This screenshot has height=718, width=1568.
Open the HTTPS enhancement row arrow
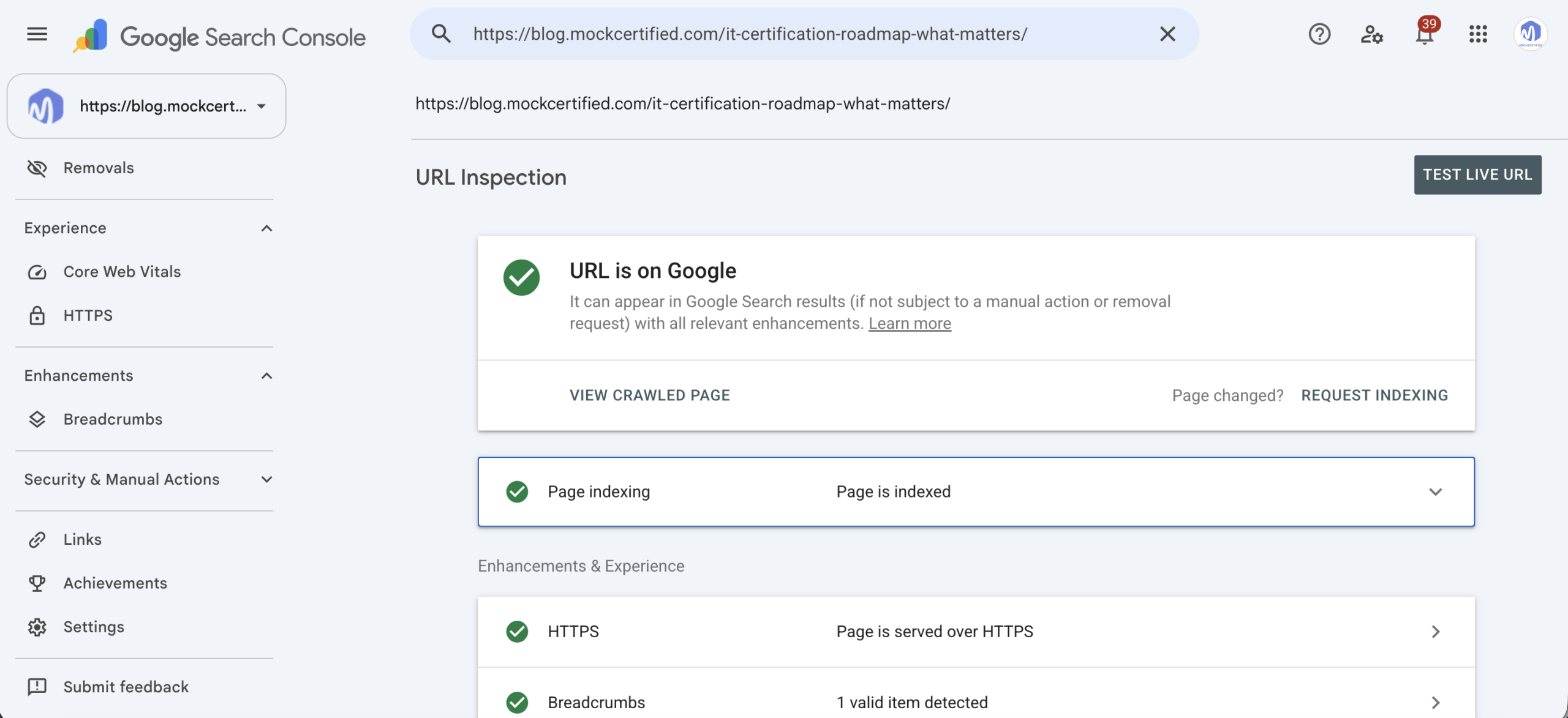[1435, 631]
